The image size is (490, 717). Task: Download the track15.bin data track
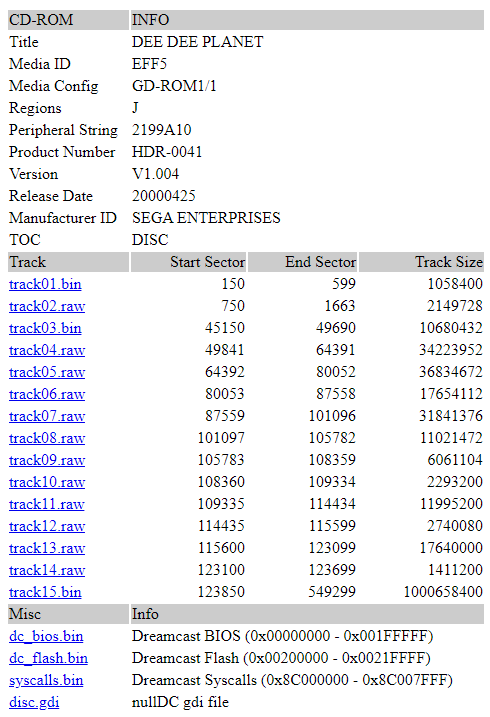(45, 592)
